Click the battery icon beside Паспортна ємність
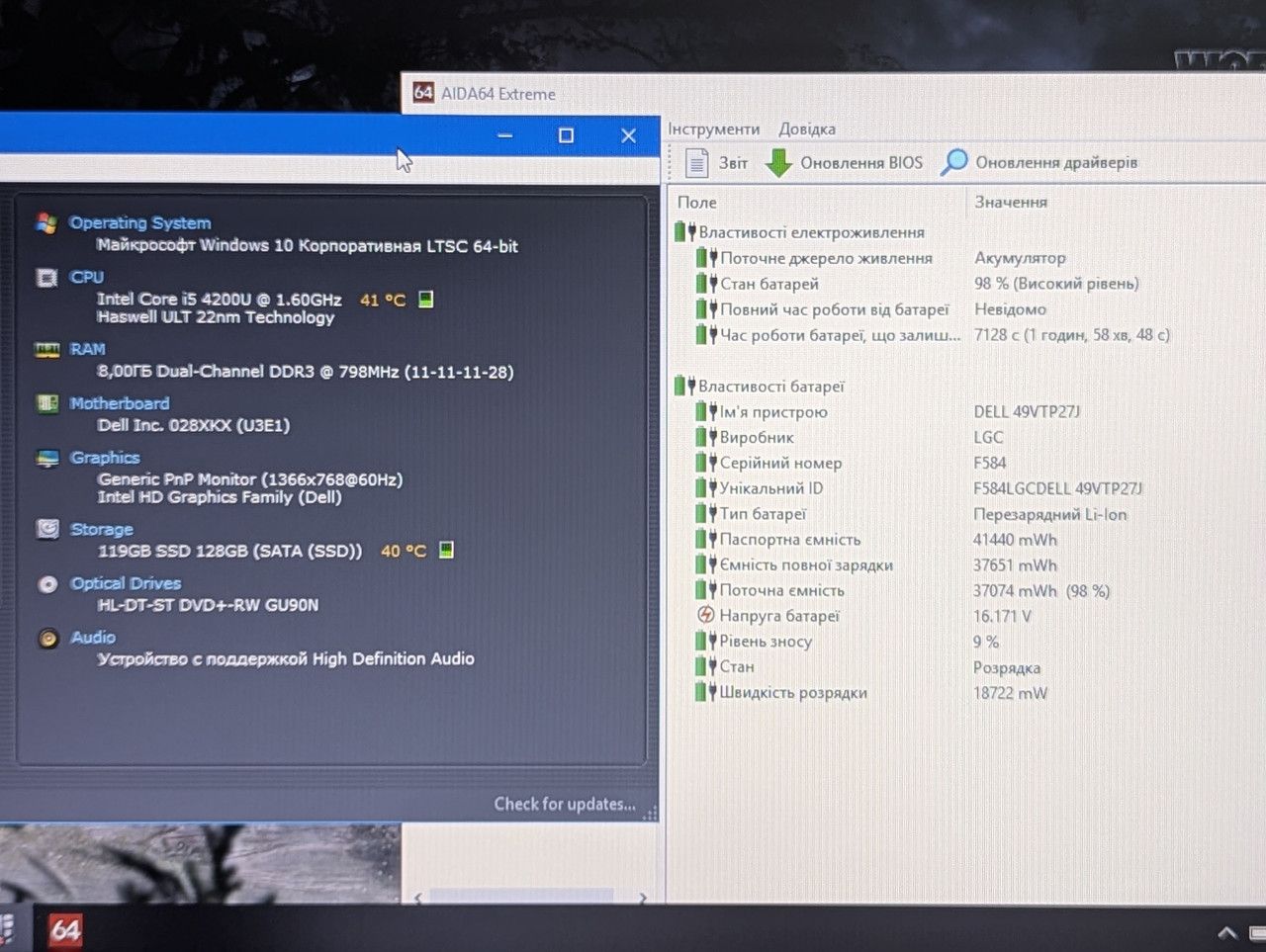The width and height of the screenshot is (1266, 952). 706,539
